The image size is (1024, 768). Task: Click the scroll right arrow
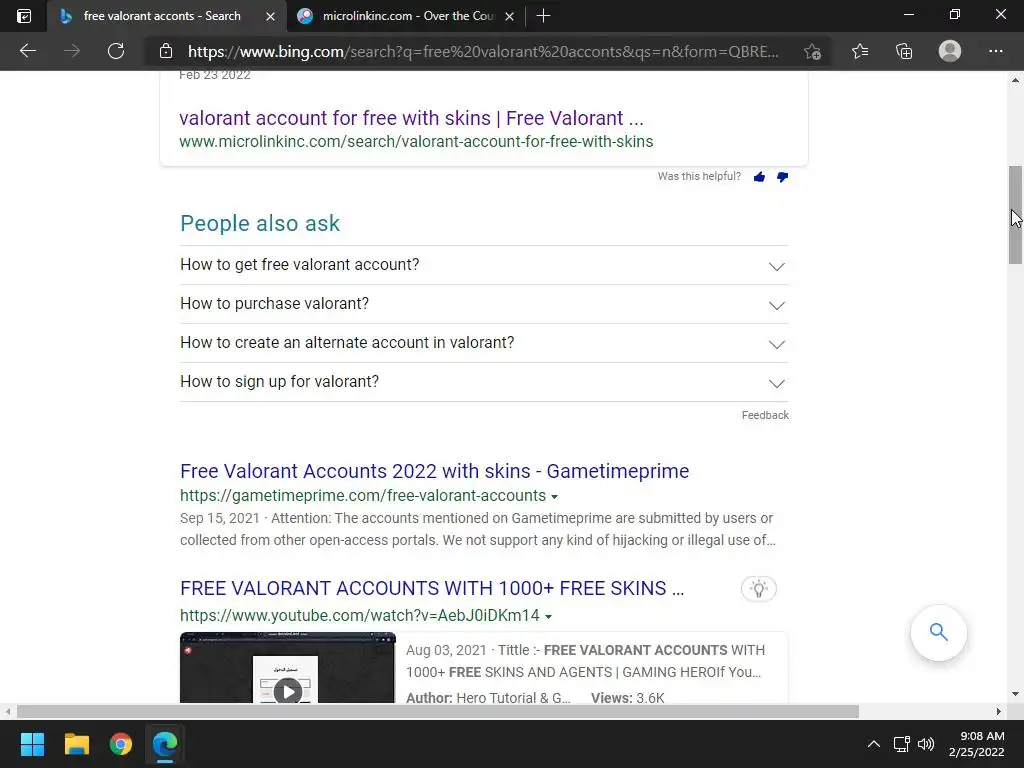tap(999, 711)
